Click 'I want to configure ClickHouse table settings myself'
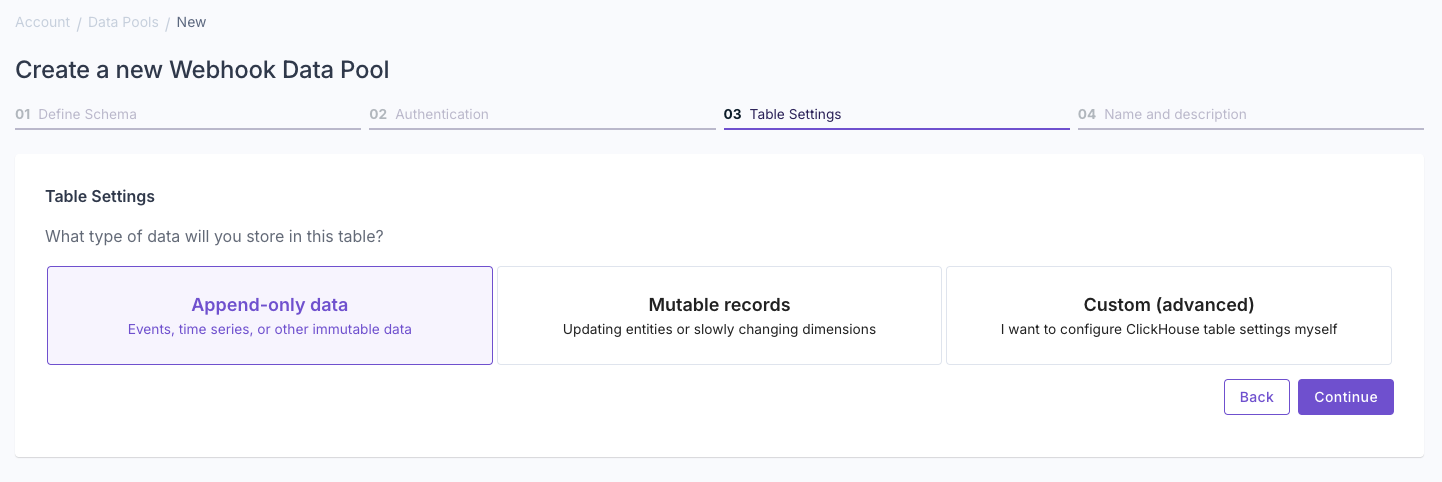1442x482 pixels. pos(1169,329)
